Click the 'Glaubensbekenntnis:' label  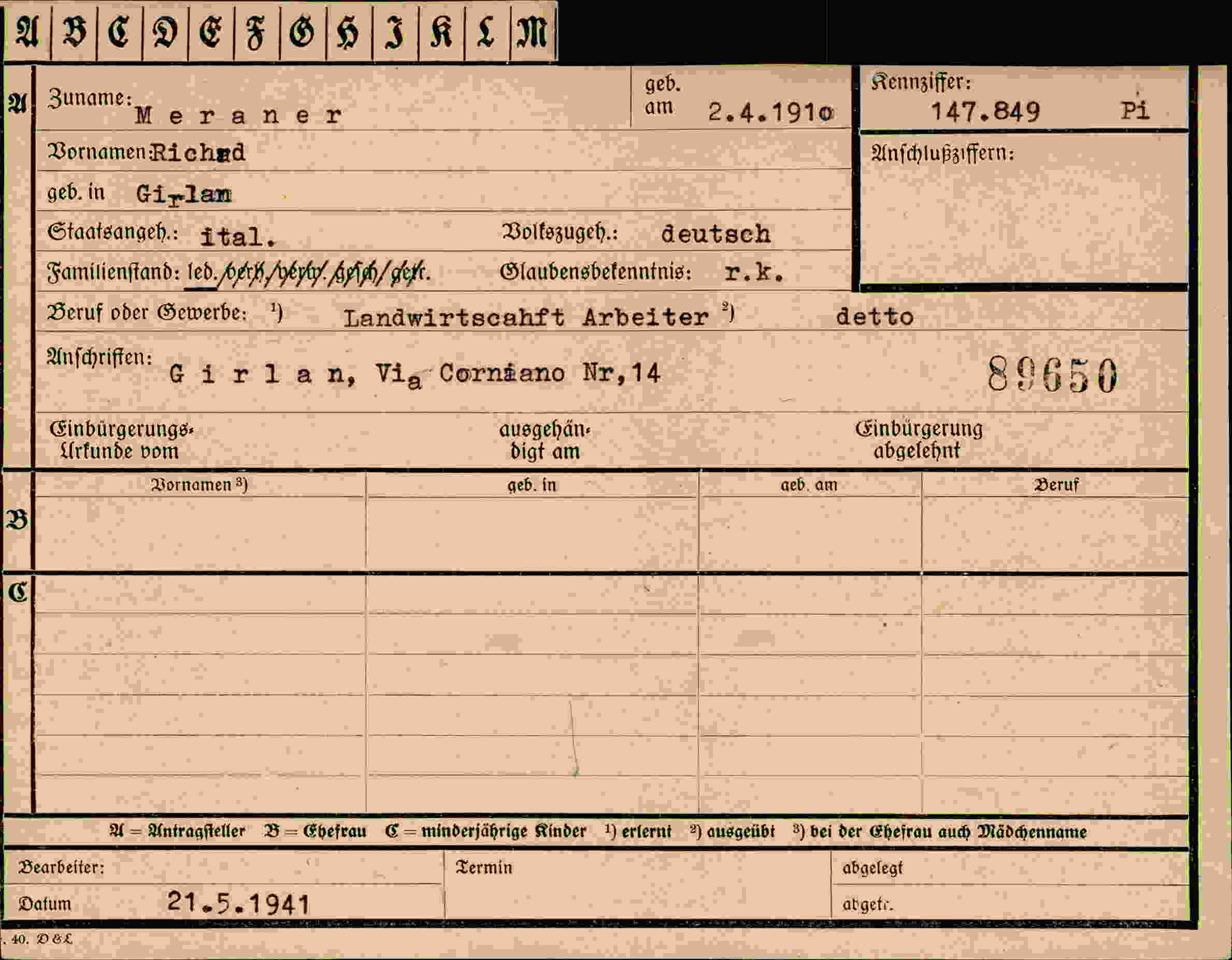coord(596,272)
